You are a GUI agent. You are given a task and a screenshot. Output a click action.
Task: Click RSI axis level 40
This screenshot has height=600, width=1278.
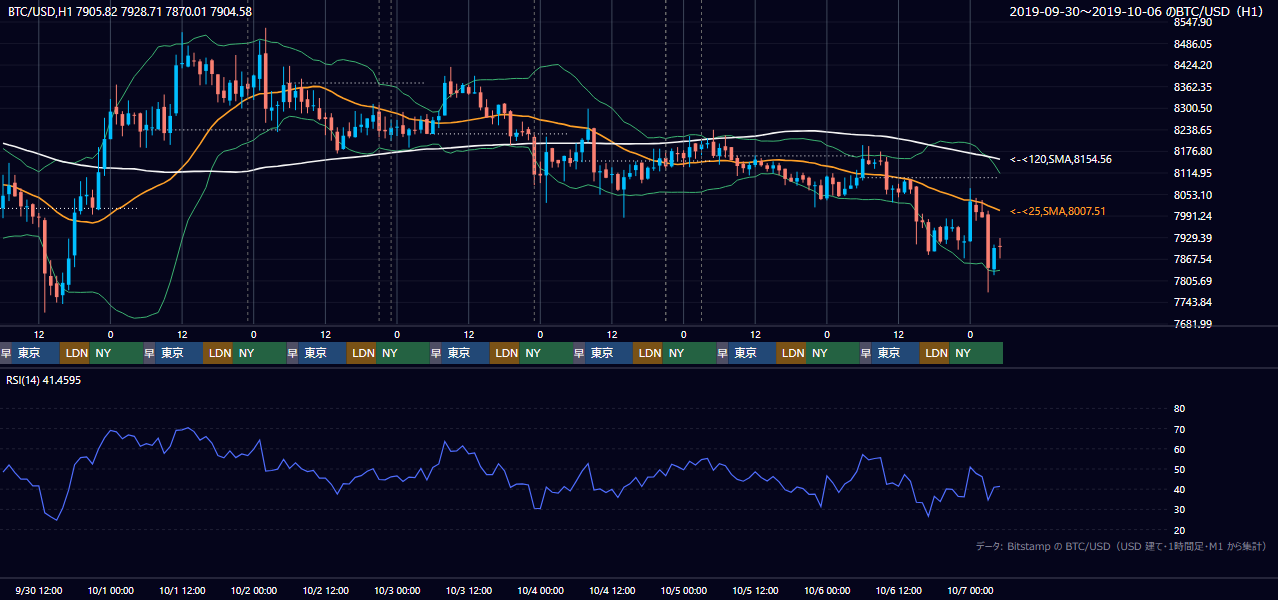[x=1179, y=489]
